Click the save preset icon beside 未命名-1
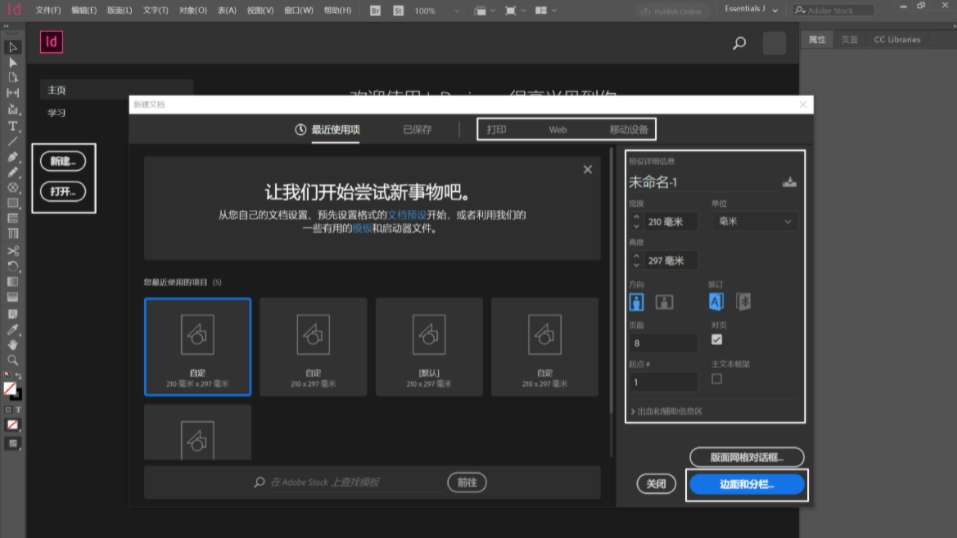This screenshot has width=957, height=538. 789,182
